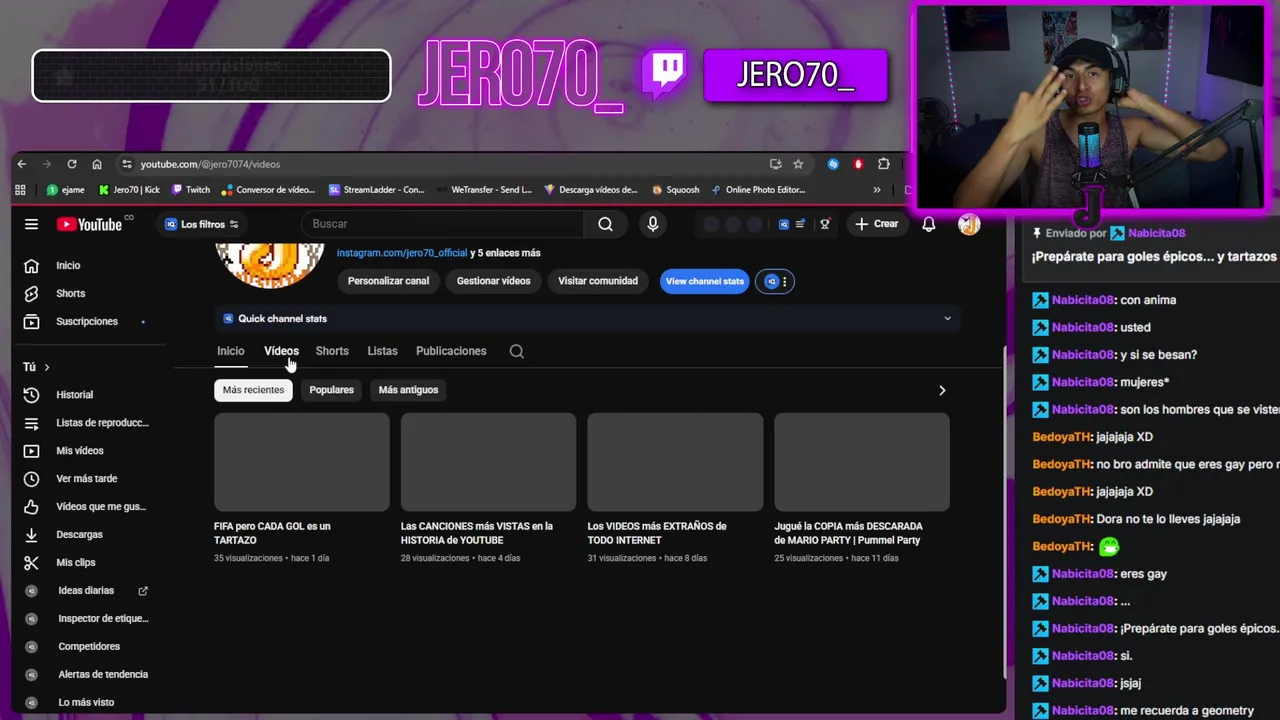
Task: Open Ideas diarias vidIQ sidebar item
Action: tap(86, 591)
